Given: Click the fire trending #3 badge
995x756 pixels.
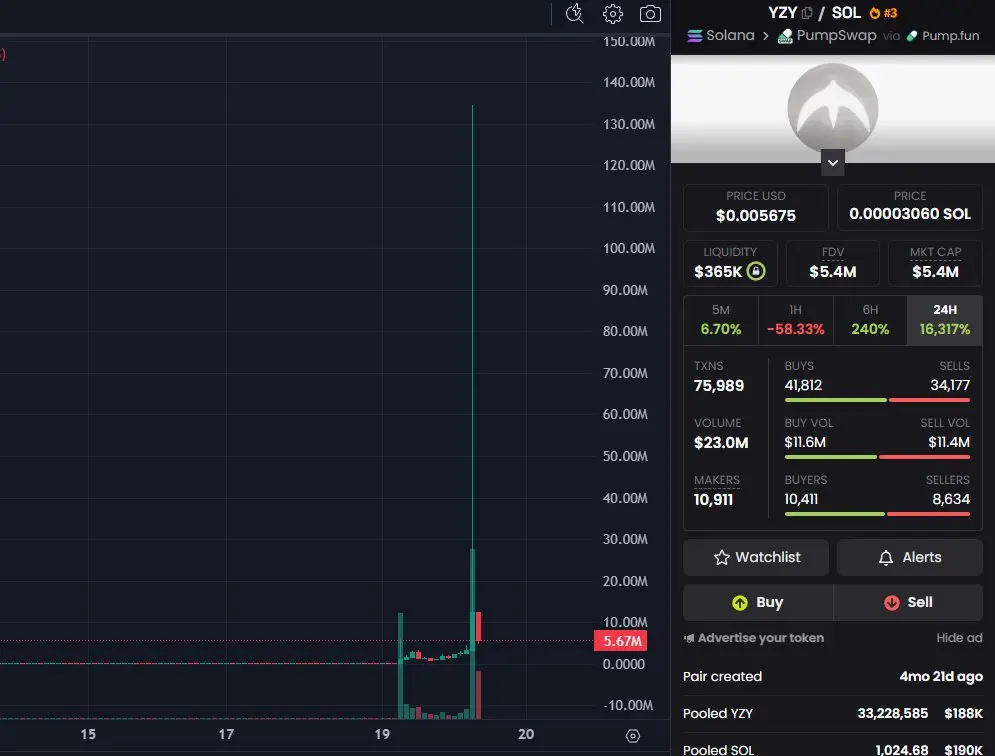Looking at the screenshot, I should [x=883, y=13].
